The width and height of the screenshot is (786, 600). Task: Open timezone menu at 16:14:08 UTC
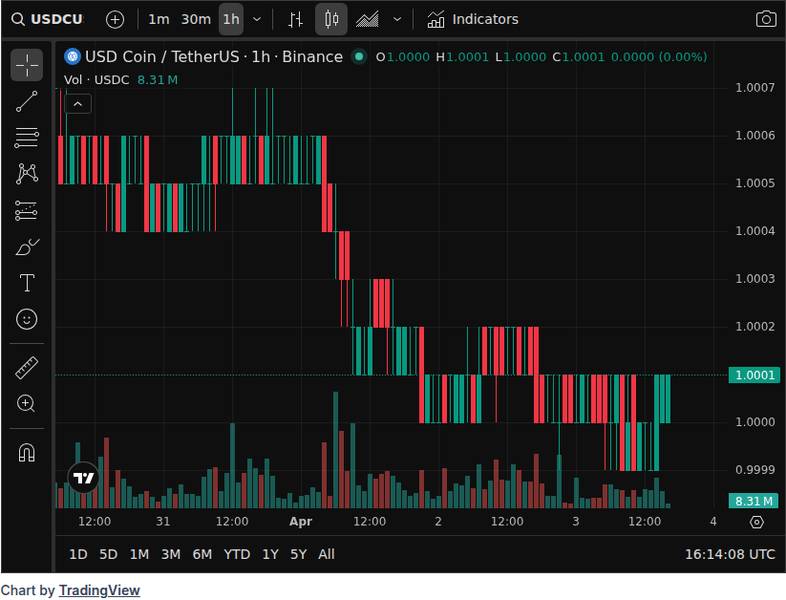[729, 554]
